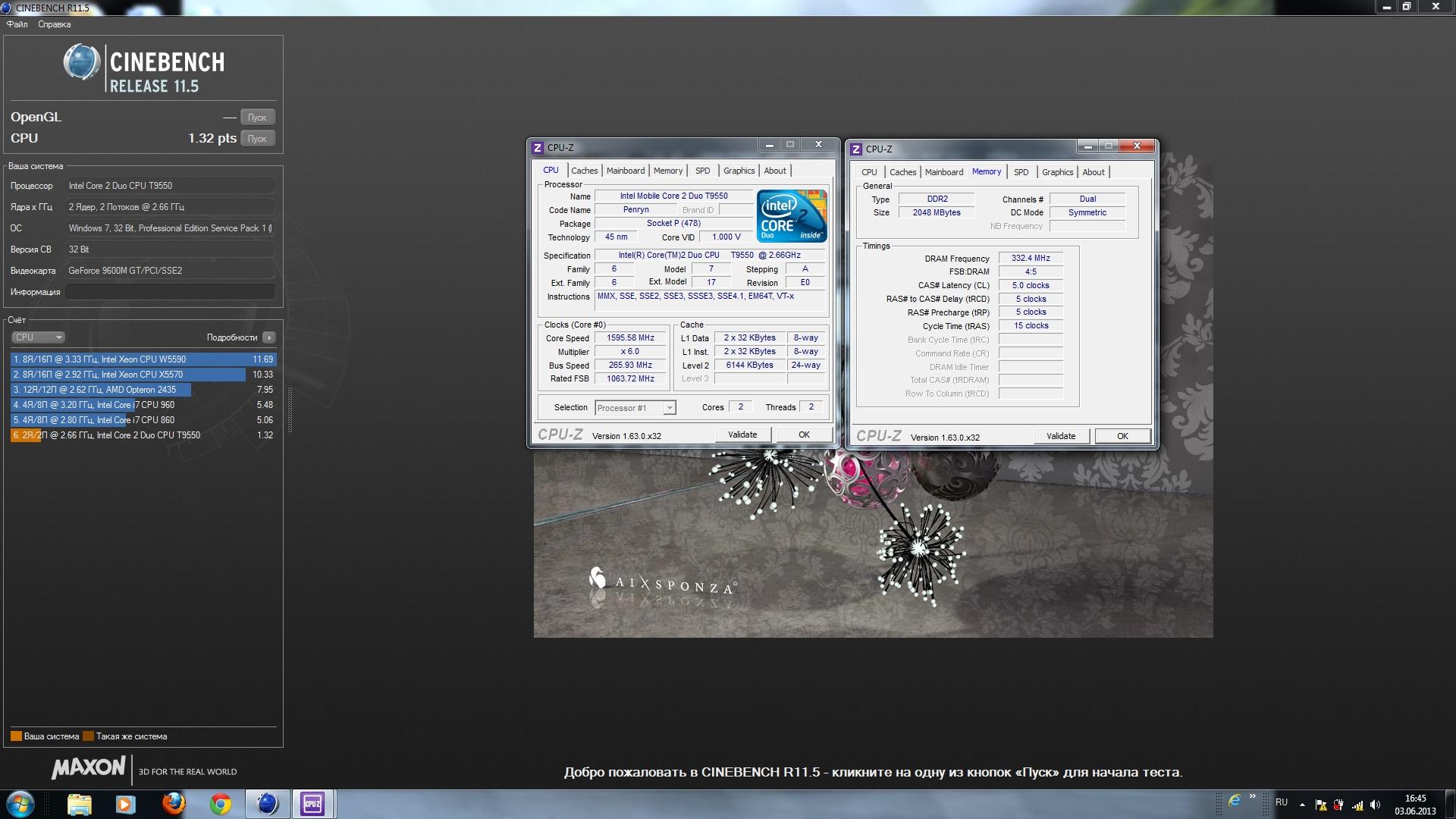Switch to CPU tab in right CPU-Z window

tap(869, 172)
